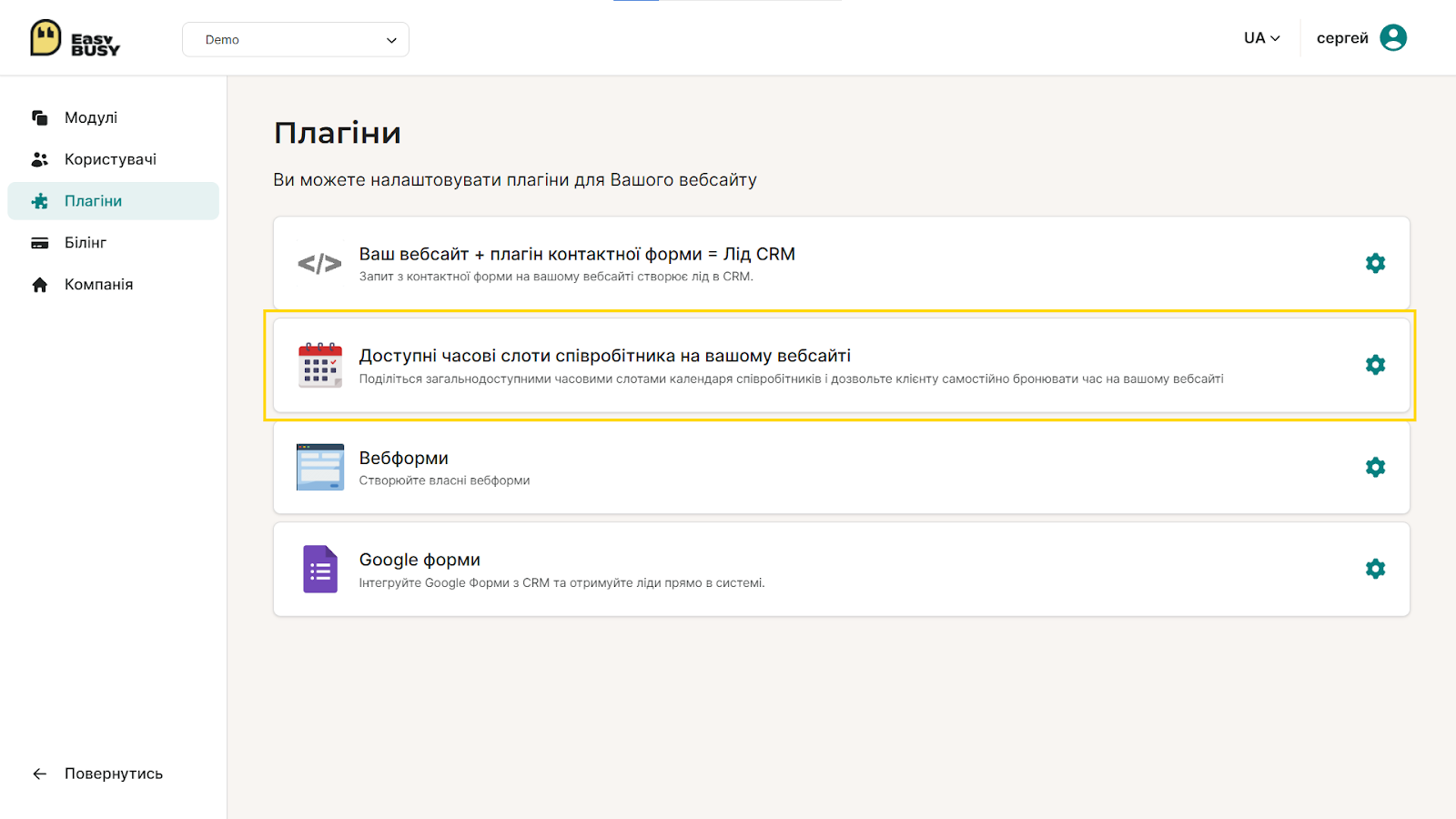The image size is (1456, 819).
Task: Click the calendar icon of time slots plugin
Action: pos(320,365)
